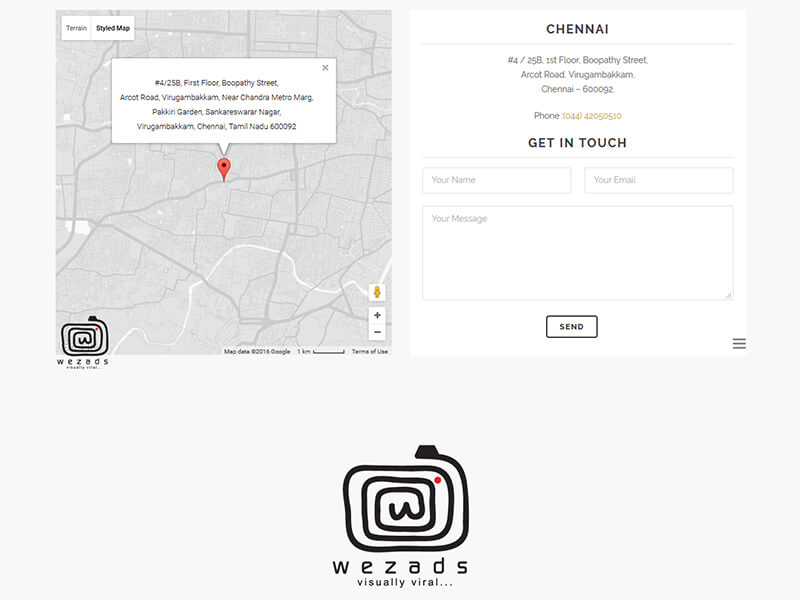Click the 1 km map scale bar
Image resolution: width=800 pixels, height=600 pixels.
click(320, 352)
